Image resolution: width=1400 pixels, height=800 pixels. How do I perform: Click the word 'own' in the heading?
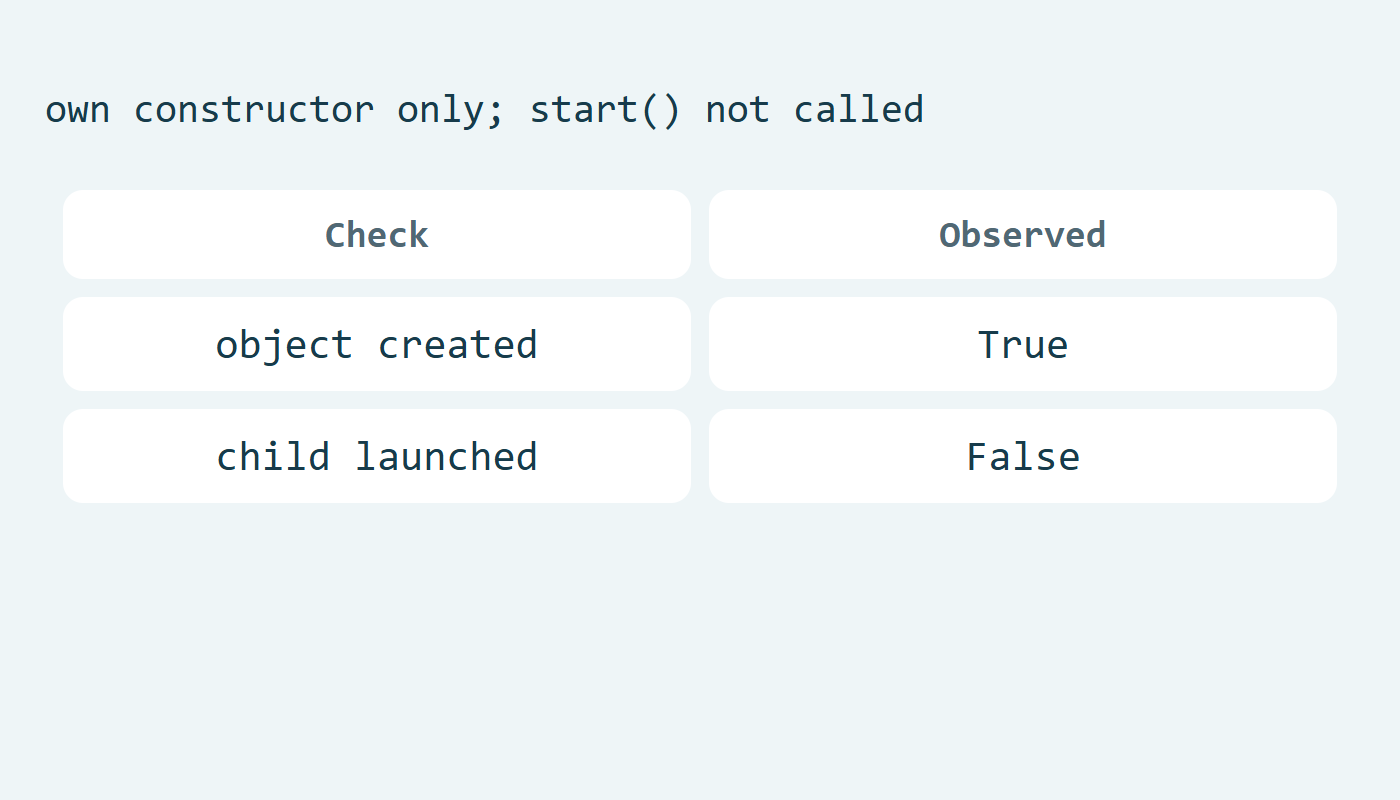(x=77, y=110)
